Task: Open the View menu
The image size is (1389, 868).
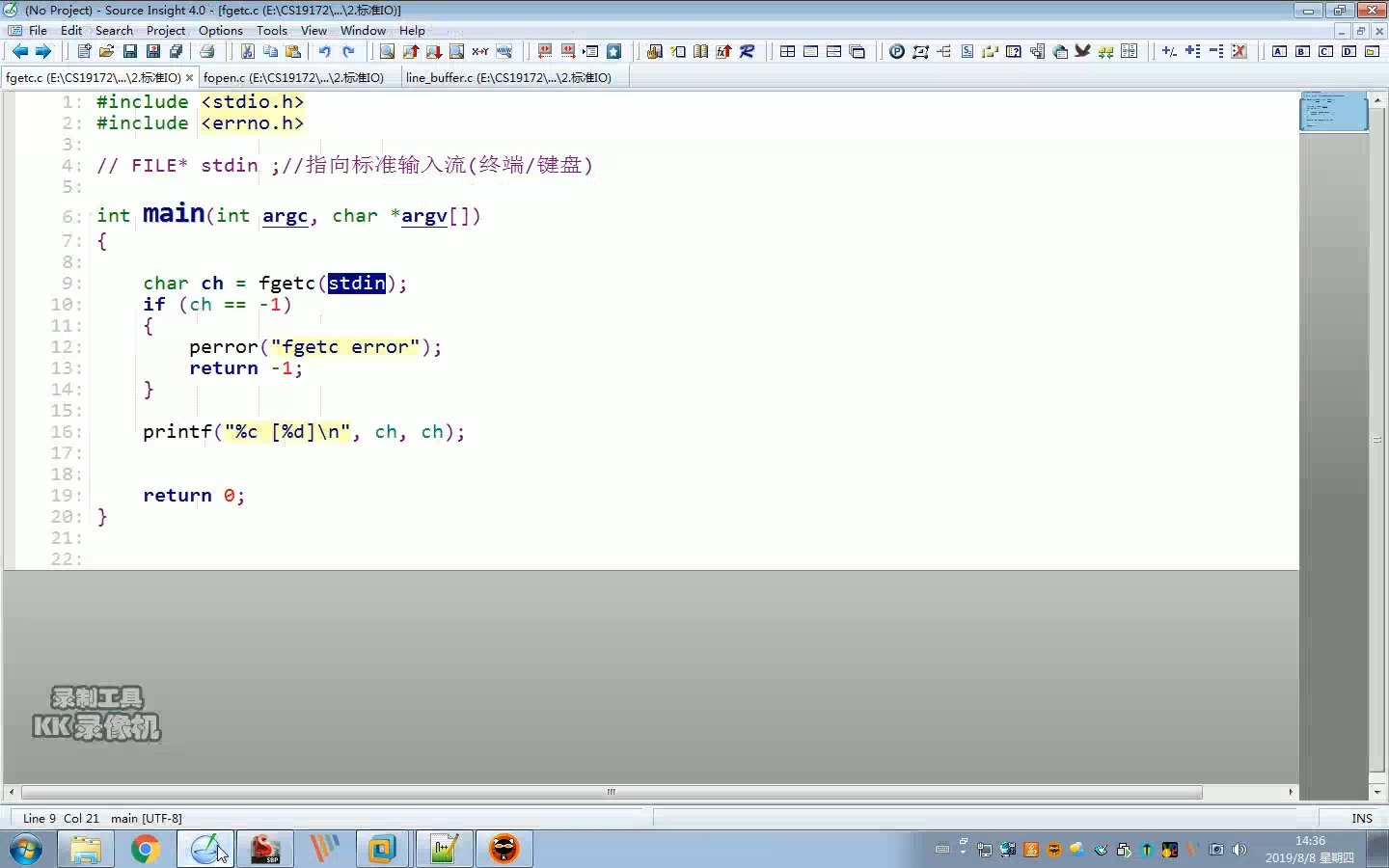Action: (313, 31)
